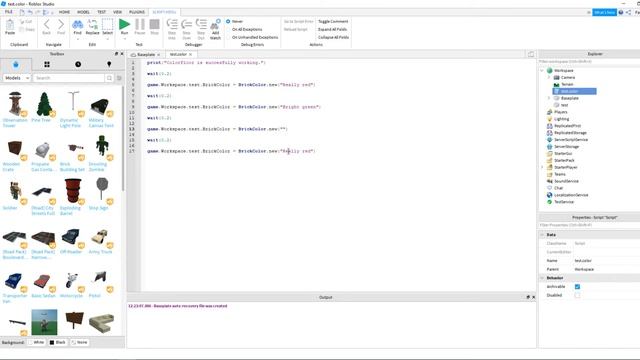Click the Toolbox filter options icon

pos(119,78)
